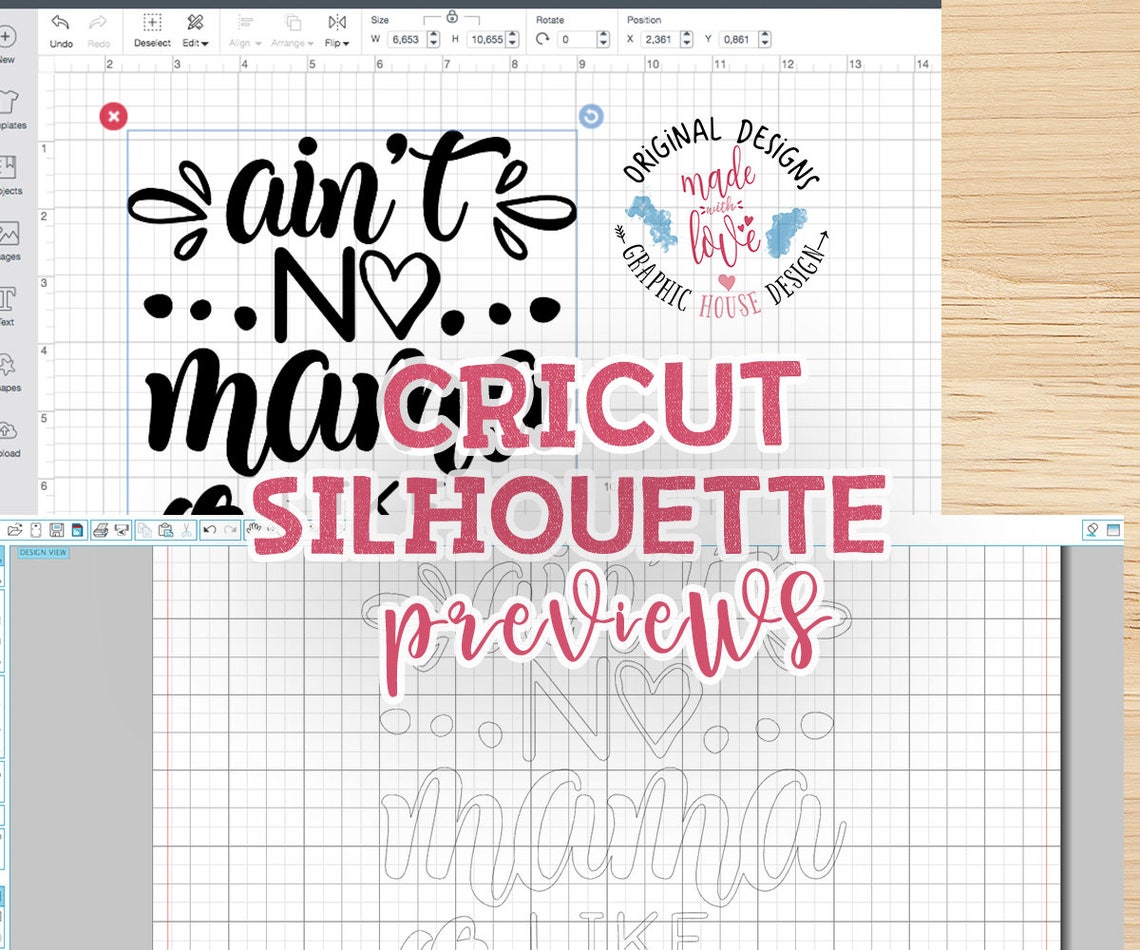
Task: Expand the Flip options dropdown
Action: pyautogui.click(x=336, y=42)
